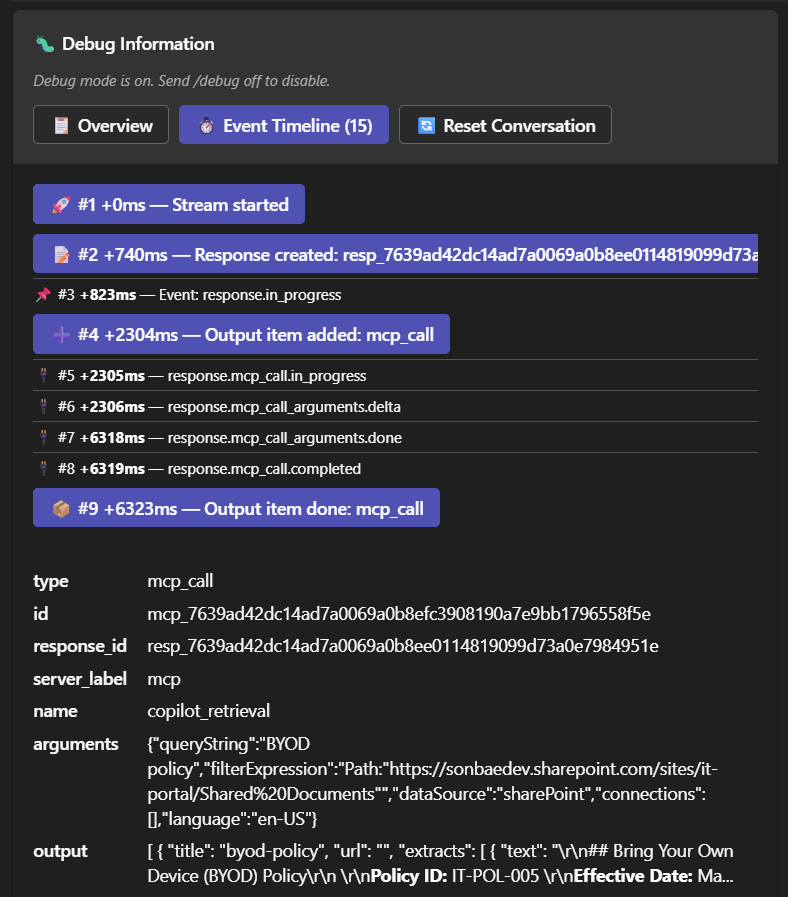Click the rocket icon on Stream started
Screen dimensions: 788x897
59,205
